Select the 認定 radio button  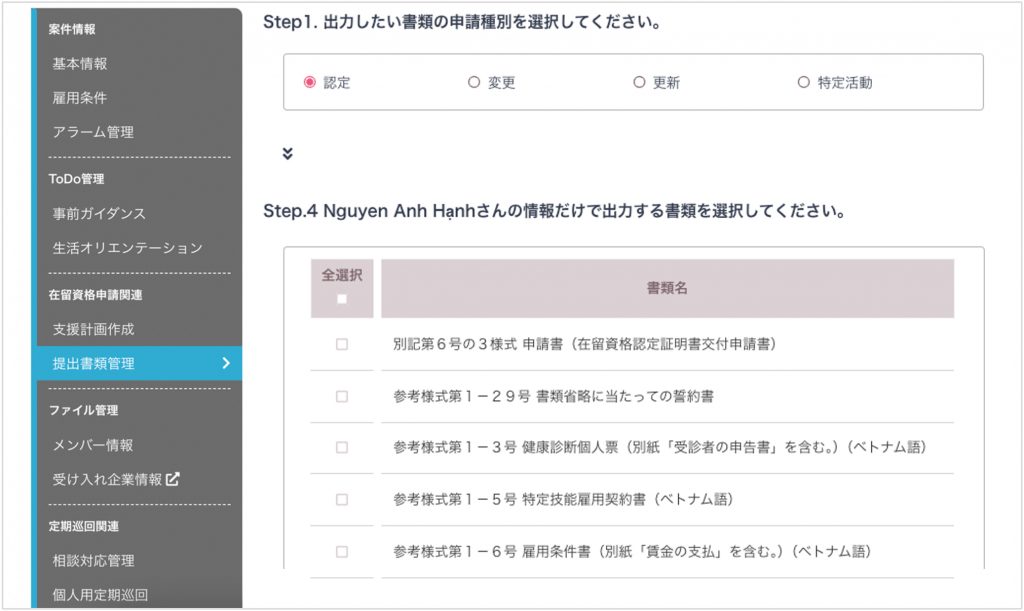coord(310,83)
